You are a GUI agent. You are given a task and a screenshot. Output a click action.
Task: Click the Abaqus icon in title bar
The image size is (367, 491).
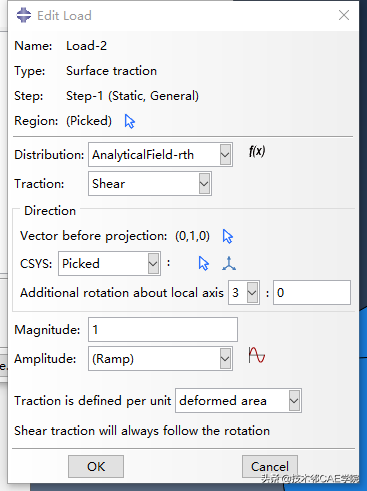pos(24,15)
